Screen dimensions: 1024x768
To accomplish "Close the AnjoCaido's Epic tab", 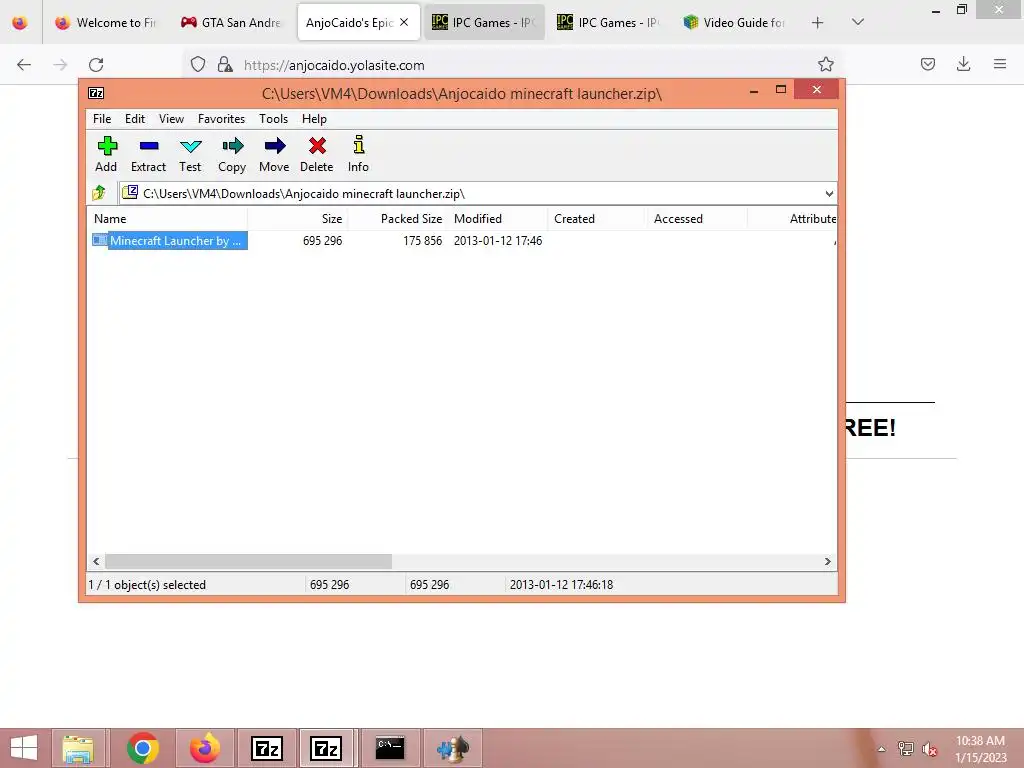I will pos(404,22).
